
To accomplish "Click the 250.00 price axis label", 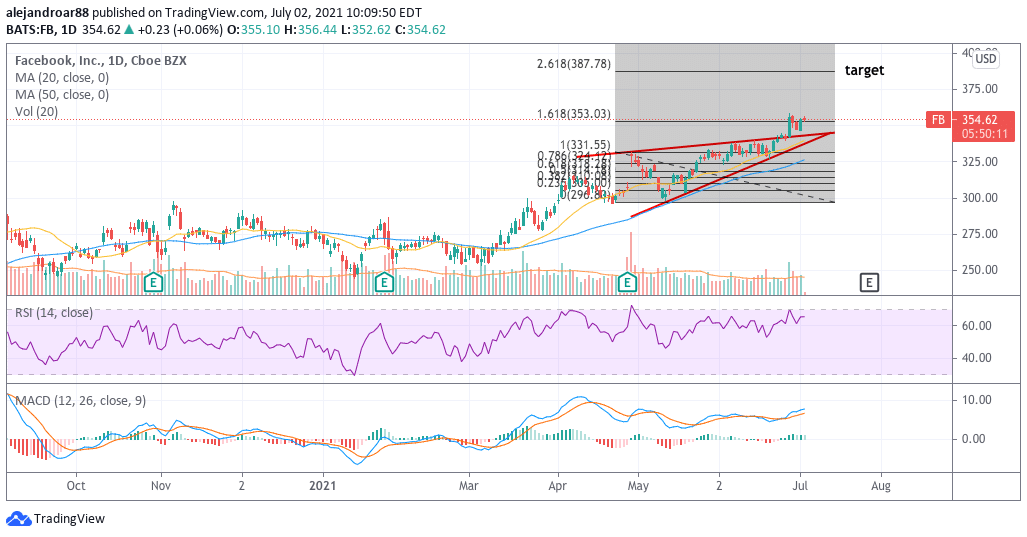I will click(x=980, y=270).
